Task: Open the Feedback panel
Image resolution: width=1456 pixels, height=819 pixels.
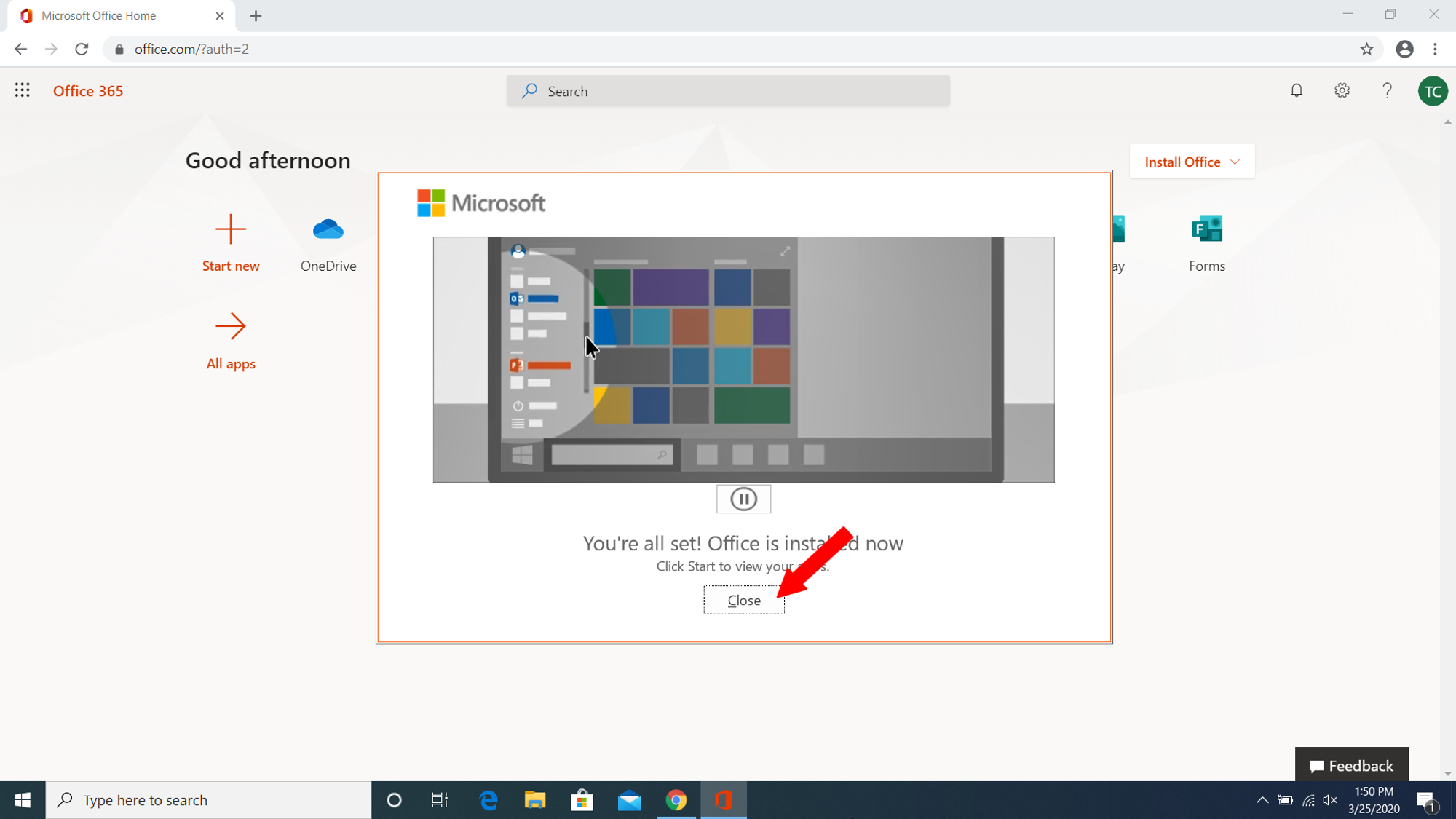Action: click(x=1351, y=765)
